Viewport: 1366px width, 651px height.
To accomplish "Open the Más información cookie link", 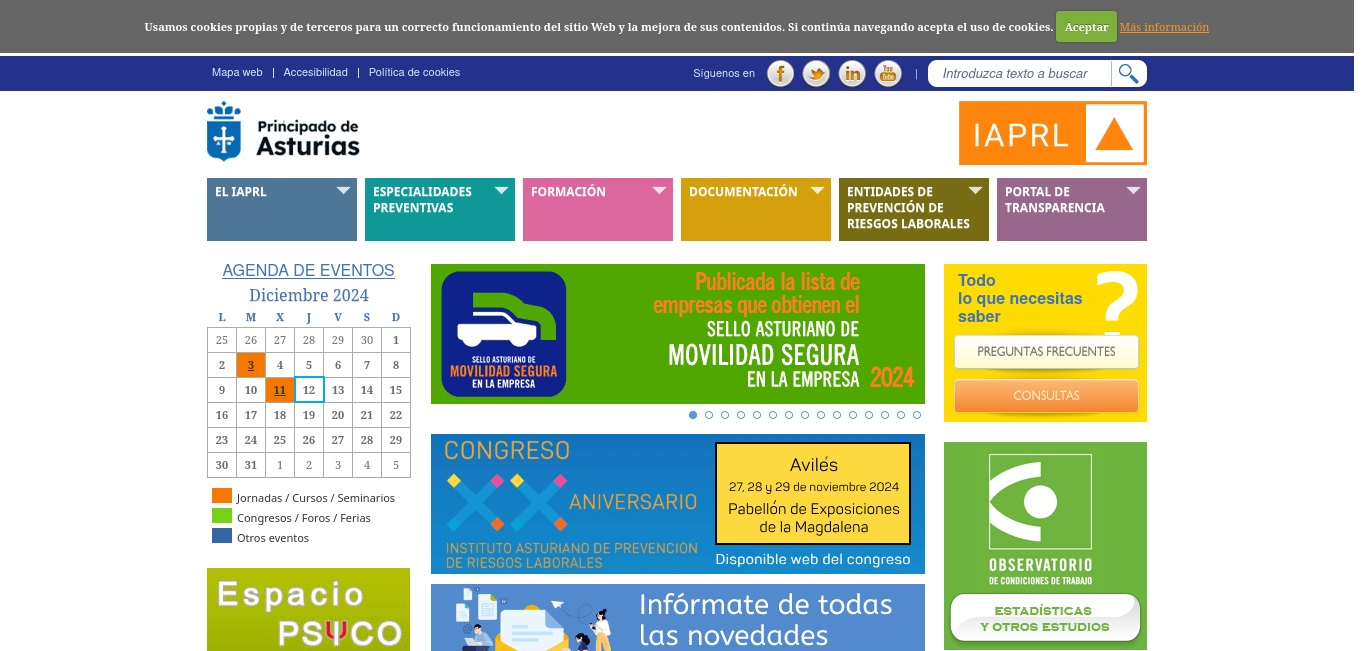I will (x=1164, y=27).
